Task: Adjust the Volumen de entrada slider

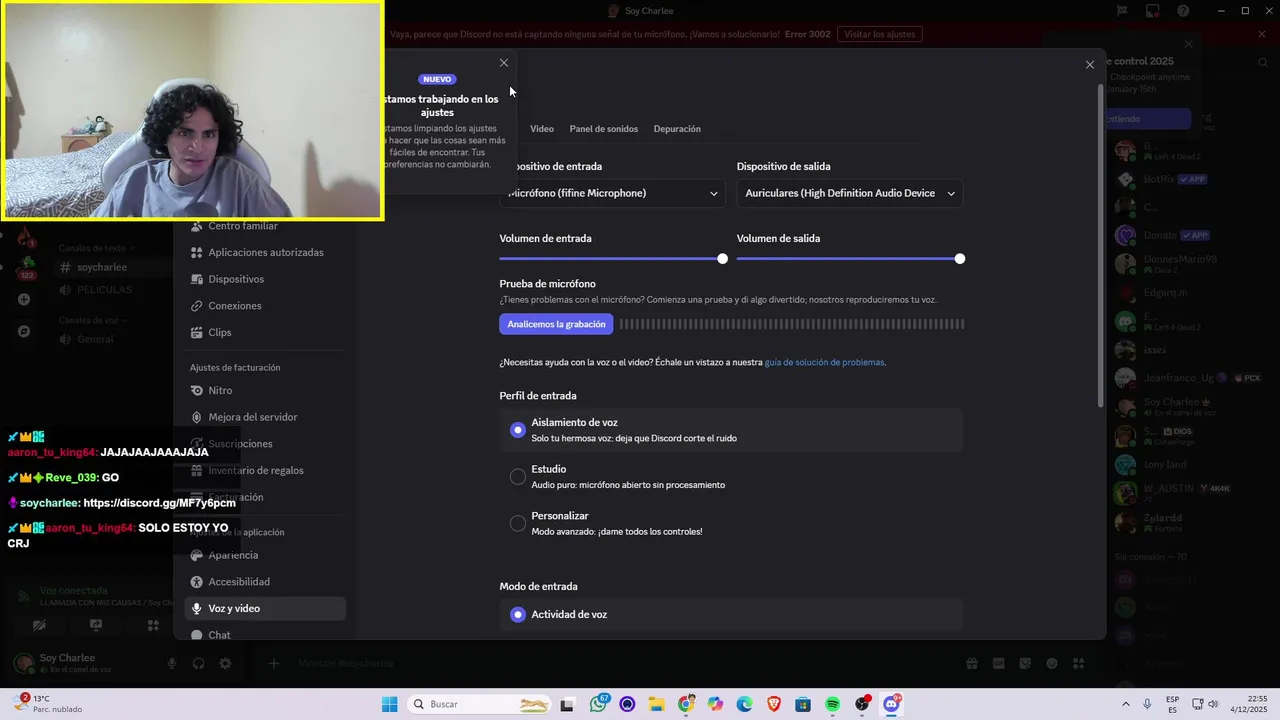Action: (x=722, y=259)
